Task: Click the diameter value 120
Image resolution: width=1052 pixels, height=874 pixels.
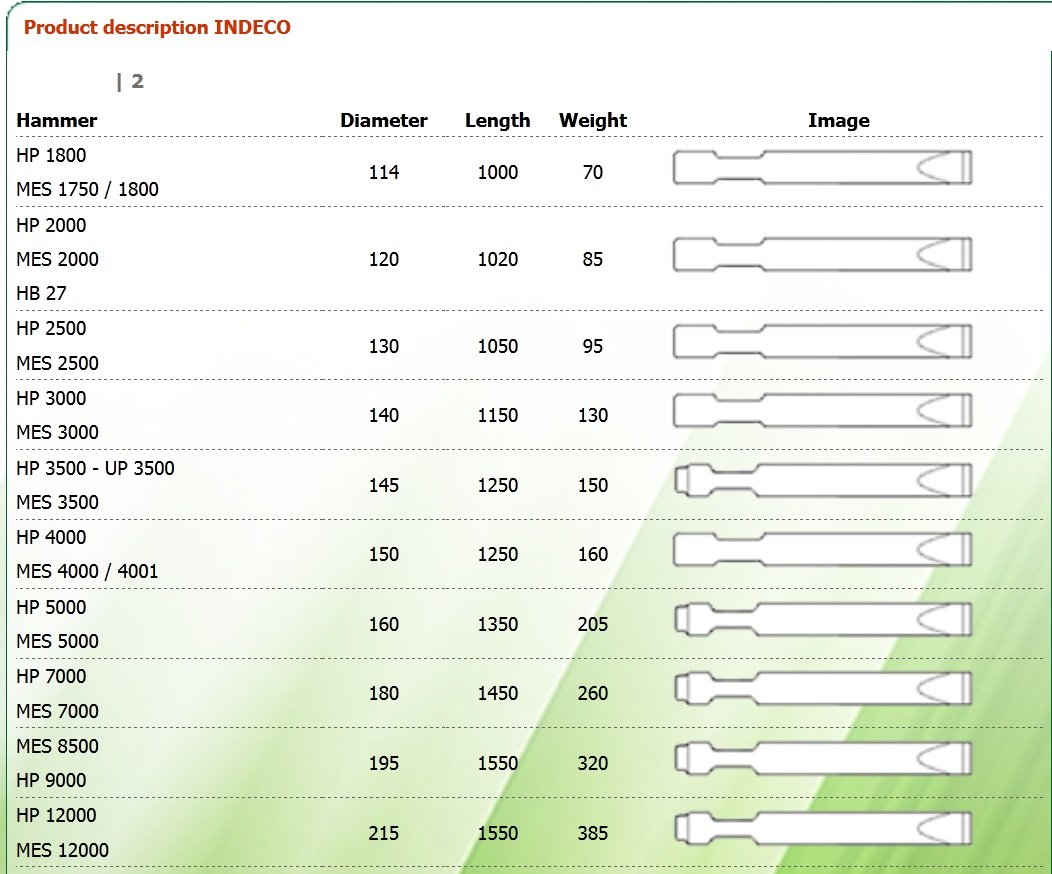Action: 384,259
